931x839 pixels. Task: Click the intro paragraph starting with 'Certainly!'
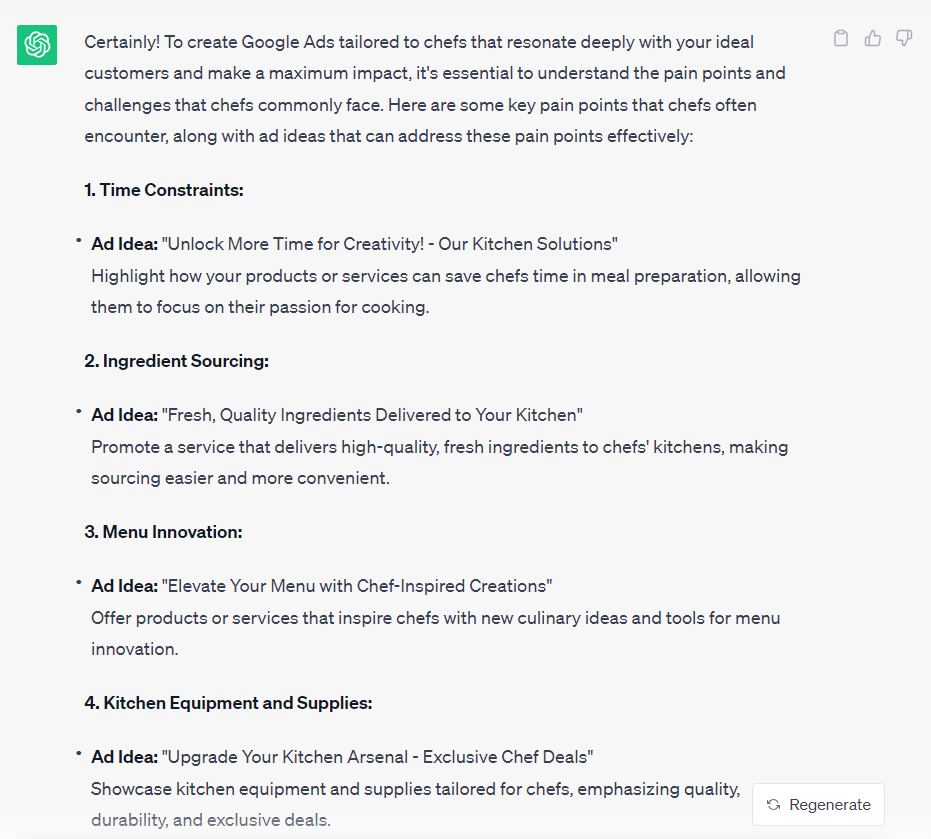(435, 89)
